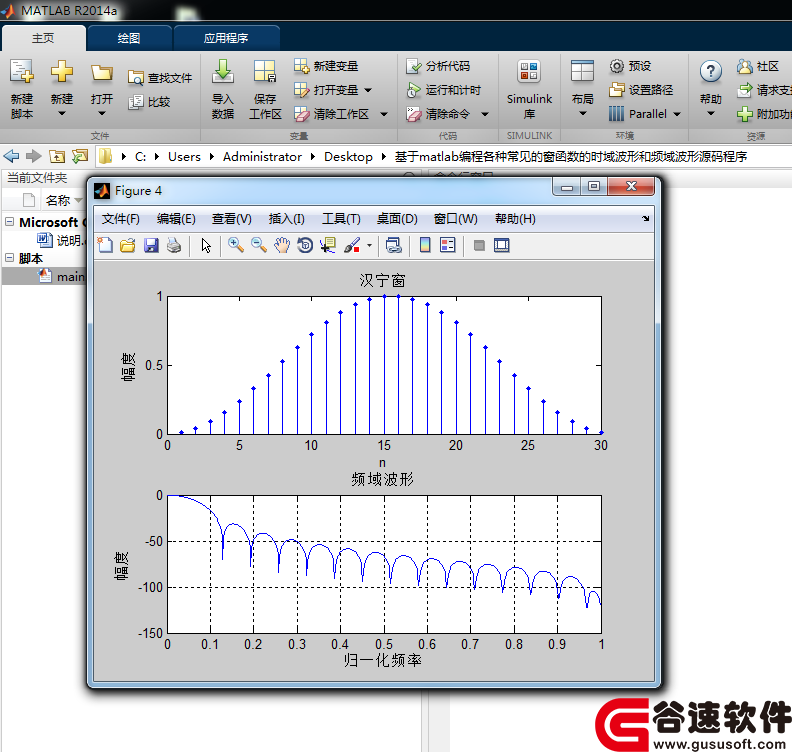Switch to the Home (主页) ribbon tab

(43, 38)
